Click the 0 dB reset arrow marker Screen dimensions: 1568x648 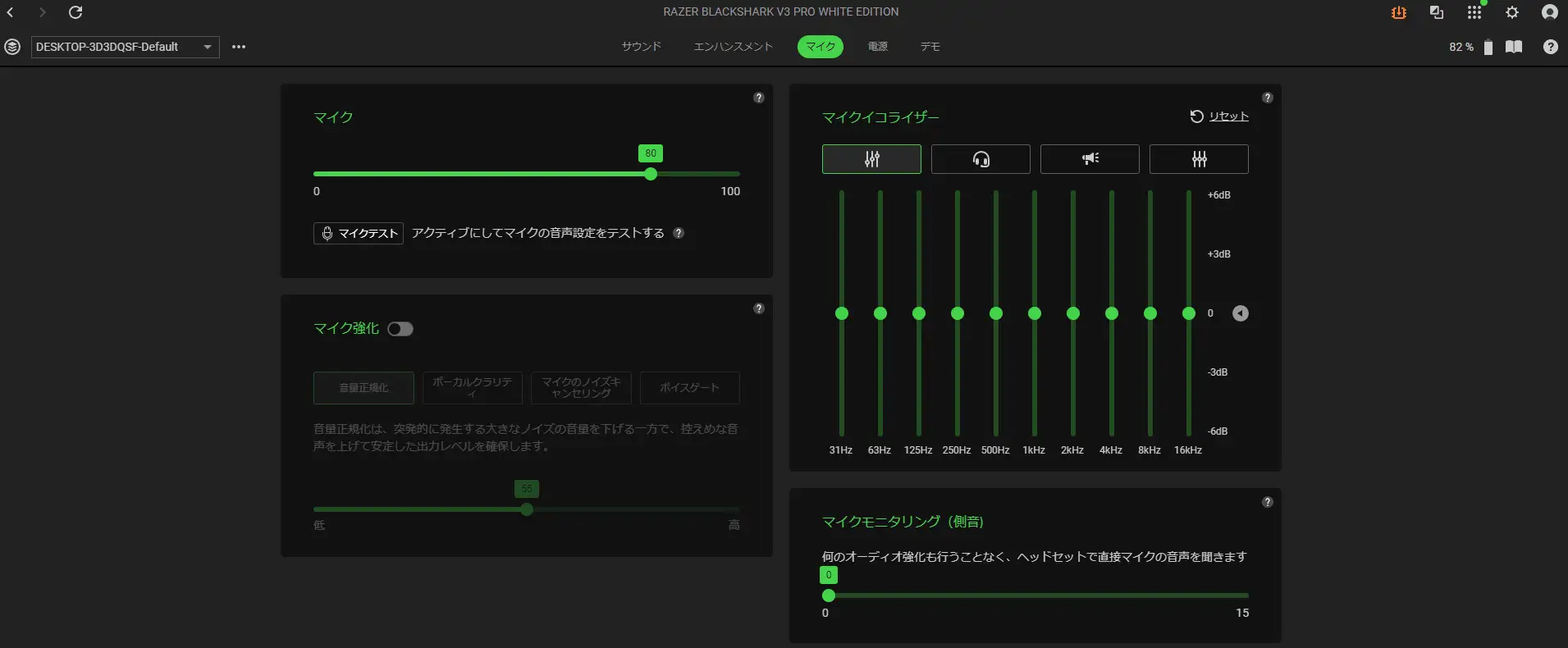pyautogui.click(x=1241, y=313)
